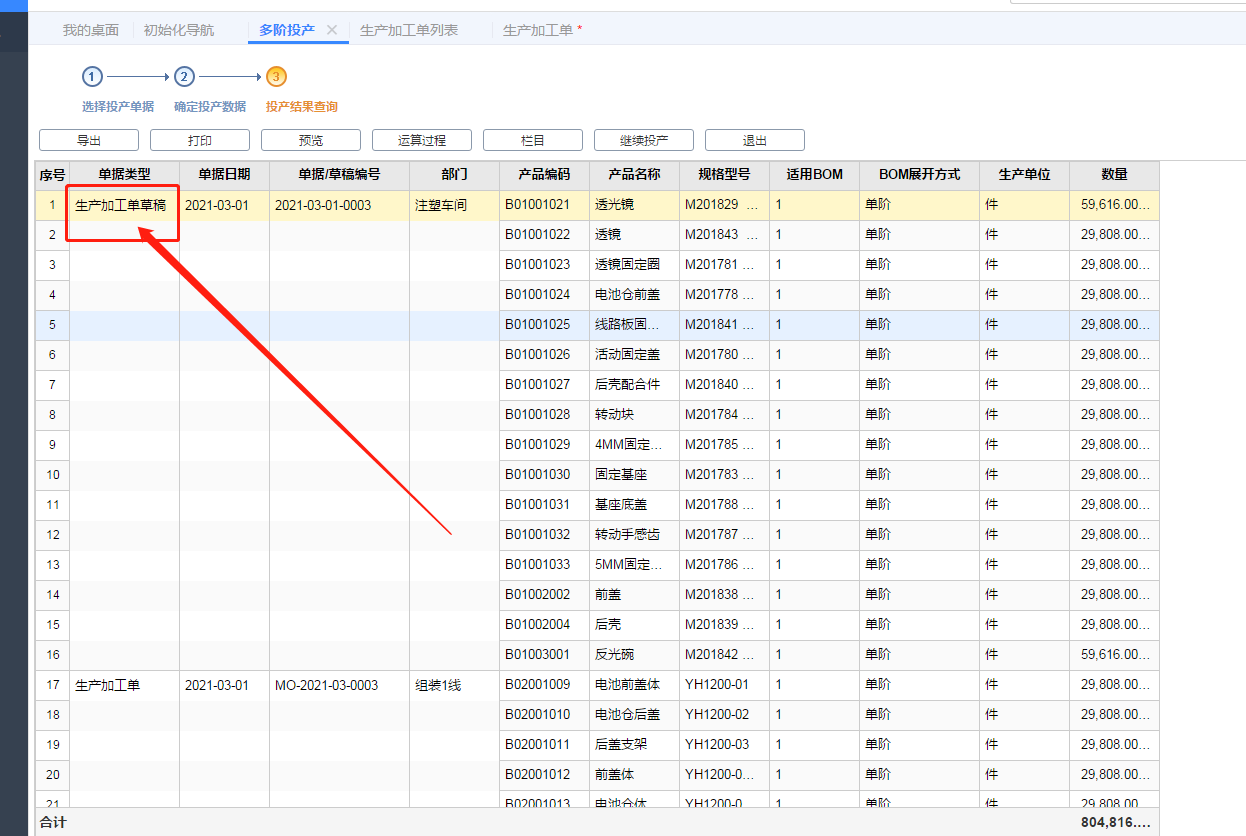Click the 栏目 button
This screenshot has height=836, width=1246.
[533, 140]
